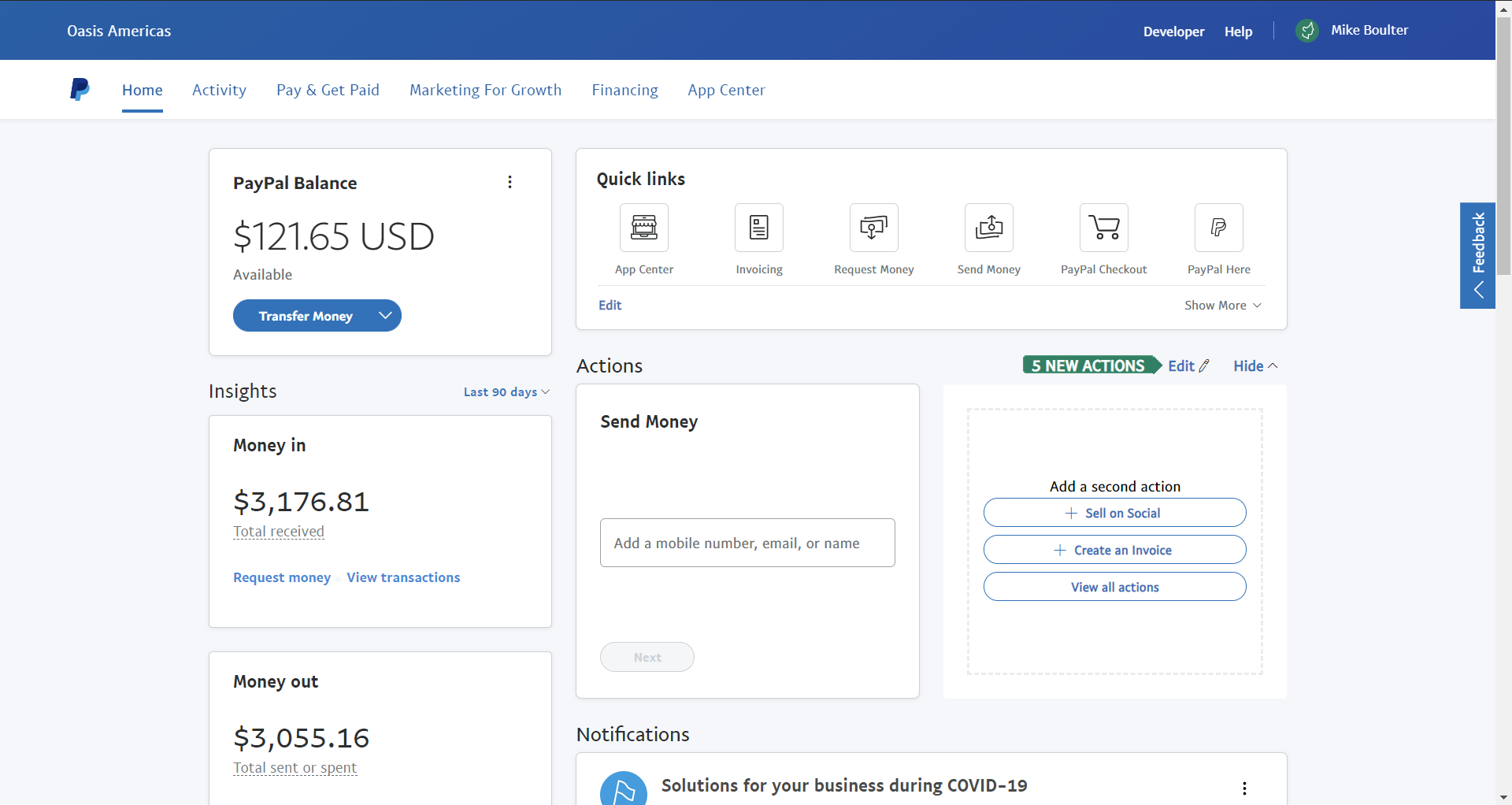Open PayPal Balance three-dot options menu

[x=510, y=182]
